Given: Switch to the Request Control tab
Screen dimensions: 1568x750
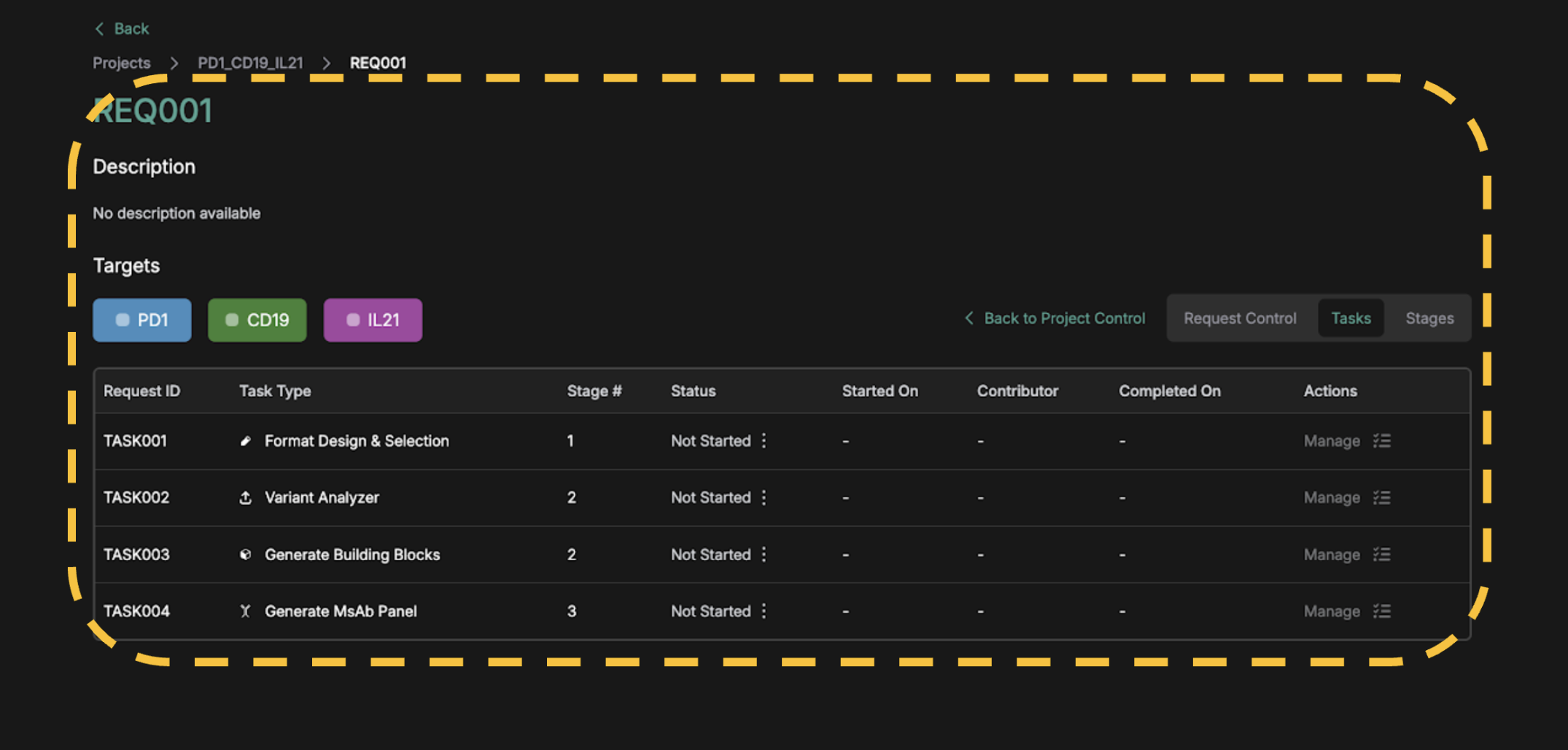Looking at the screenshot, I should pyautogui.click(x=1240, y=318).
